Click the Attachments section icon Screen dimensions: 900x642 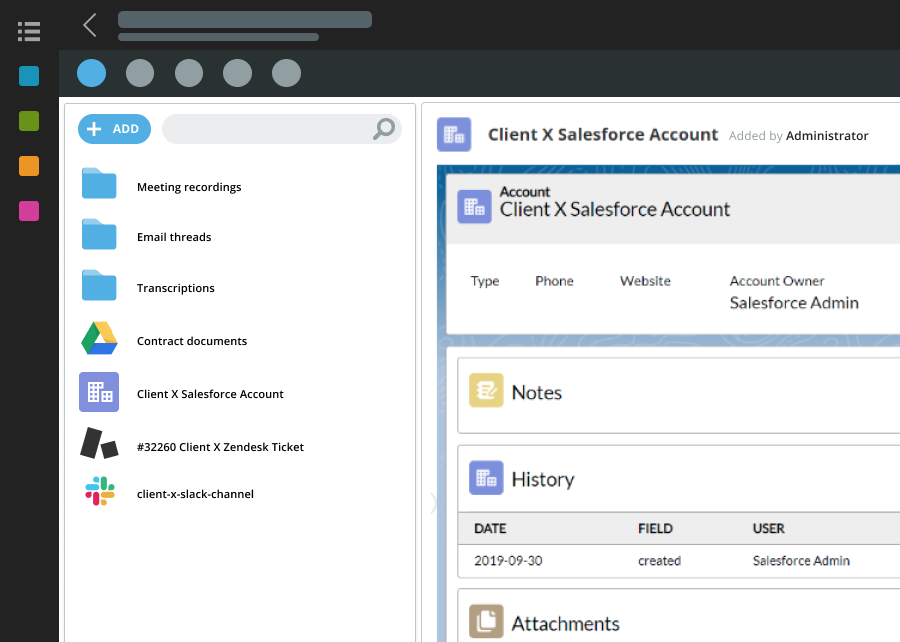click(x=486, y=623)
